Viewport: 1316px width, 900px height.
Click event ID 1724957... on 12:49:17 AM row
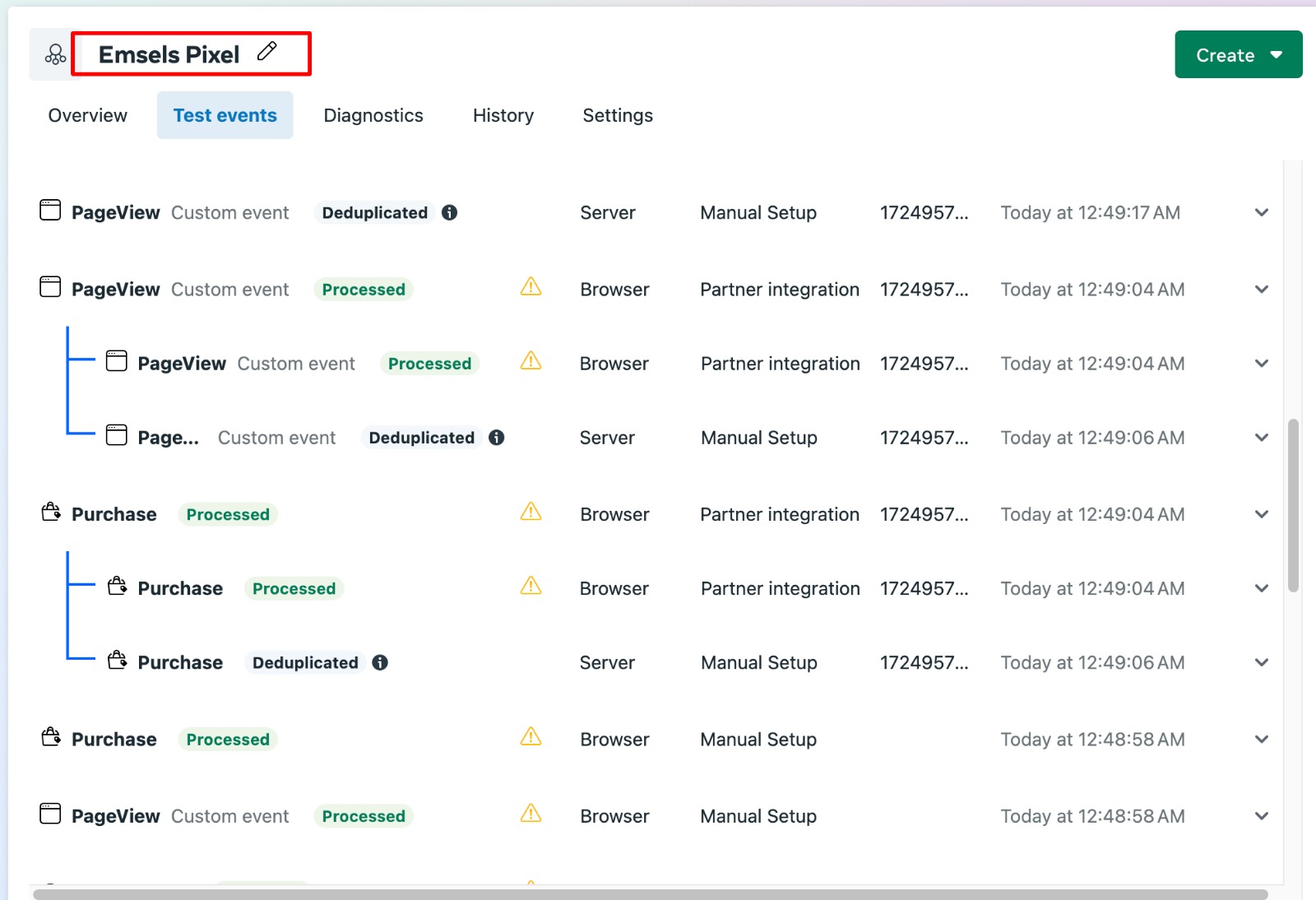coord(924,212)
